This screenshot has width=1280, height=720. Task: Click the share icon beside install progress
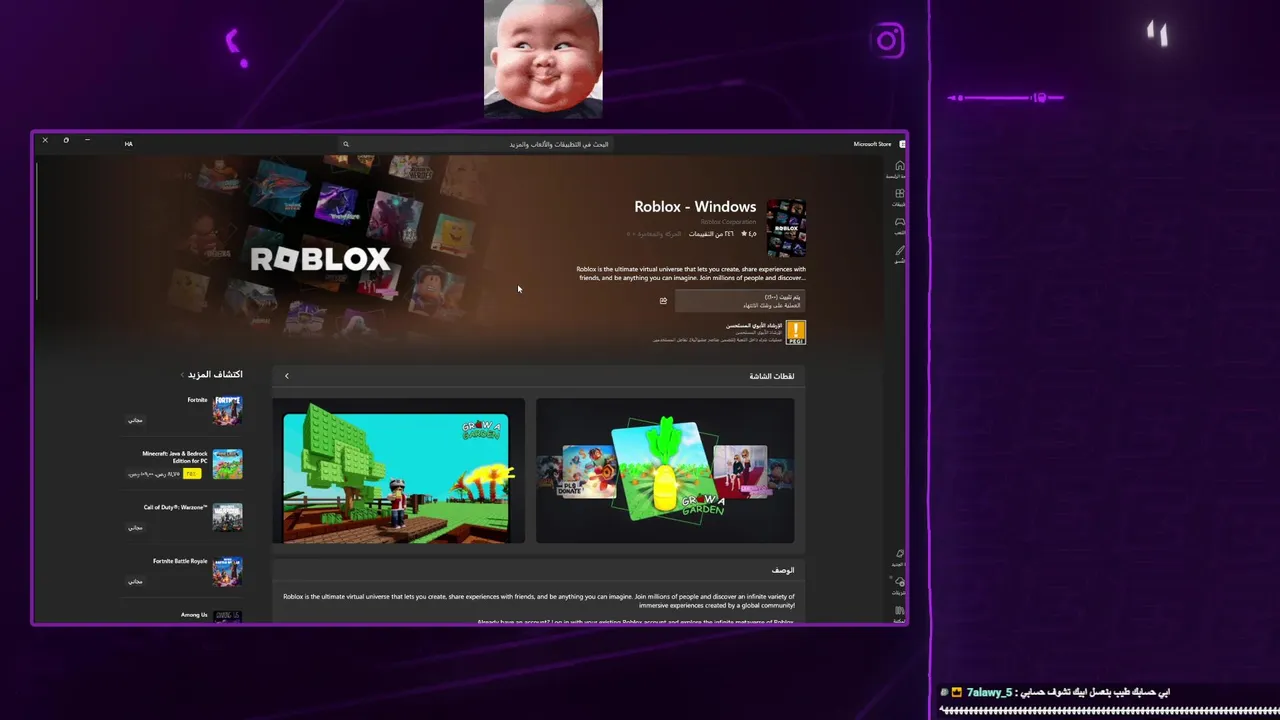pos(663,300)
